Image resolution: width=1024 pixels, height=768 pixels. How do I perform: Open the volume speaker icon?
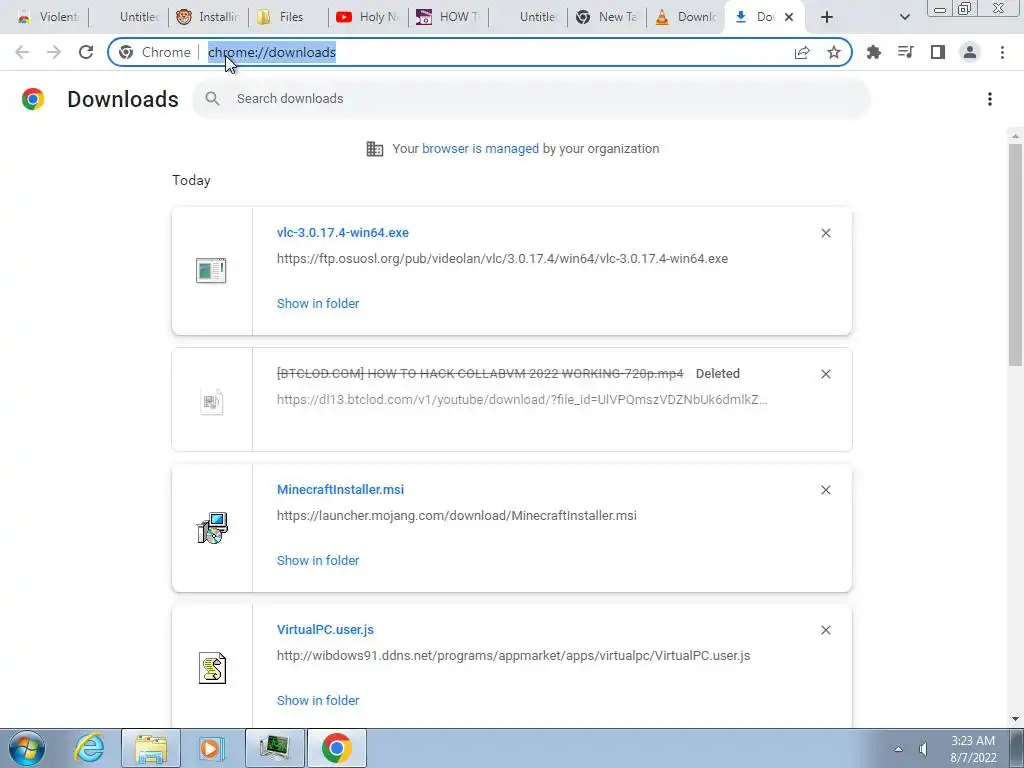pyautogui.click(x=923, y=749)
